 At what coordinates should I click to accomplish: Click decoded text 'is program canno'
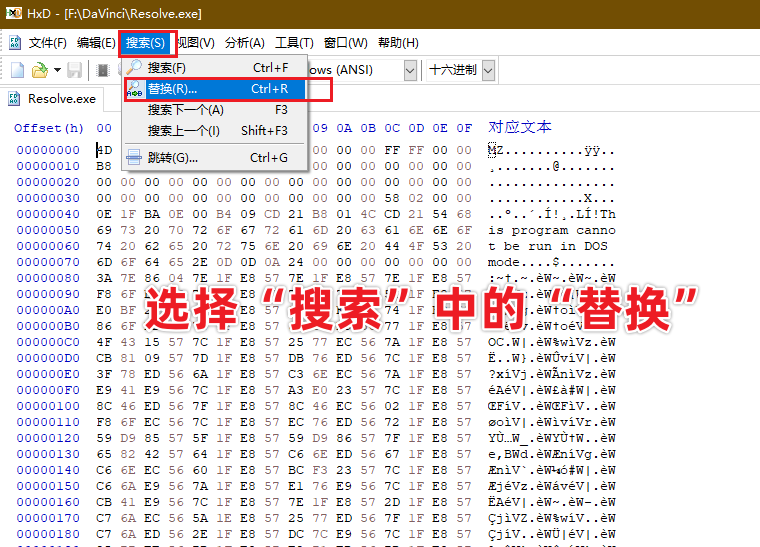tap(552, 230)
